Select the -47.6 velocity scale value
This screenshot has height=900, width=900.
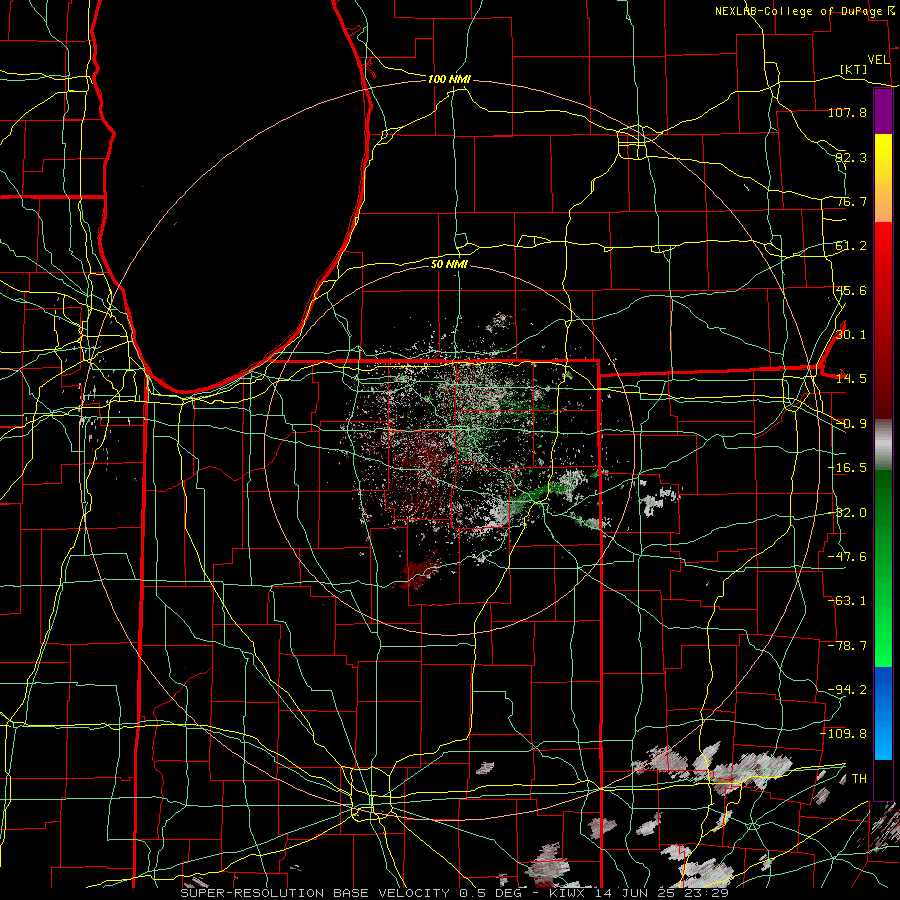[x=847, y=557]
